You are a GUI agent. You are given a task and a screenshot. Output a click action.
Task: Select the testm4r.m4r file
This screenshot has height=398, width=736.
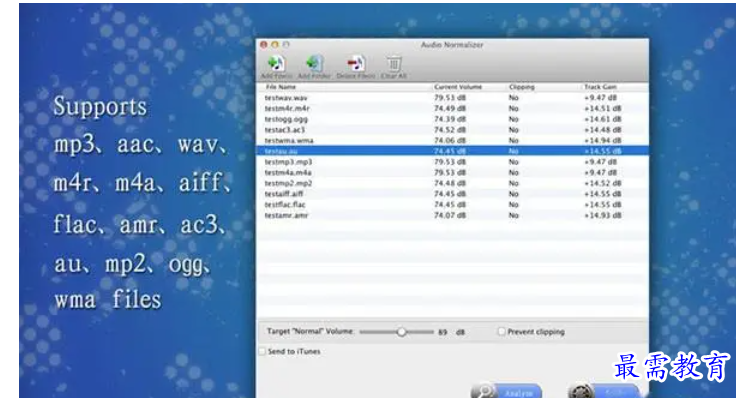click(287, 108)
